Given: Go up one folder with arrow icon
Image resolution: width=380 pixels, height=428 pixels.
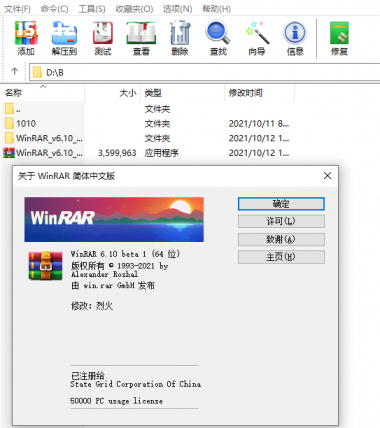Looking at the screenshot, I should pyautogui.click(x=14, y=71).
